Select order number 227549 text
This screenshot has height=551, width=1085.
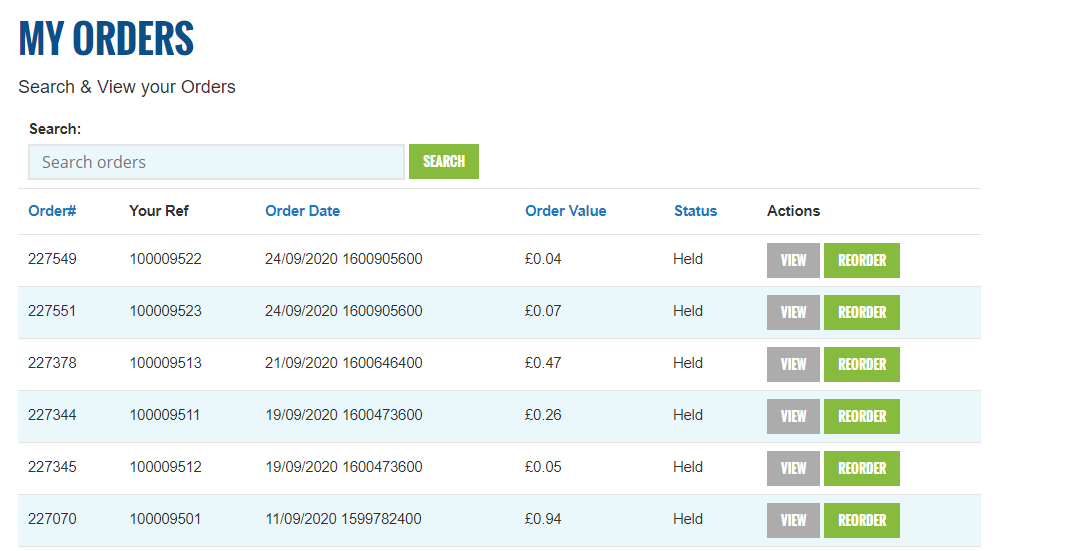coord(52,259)
